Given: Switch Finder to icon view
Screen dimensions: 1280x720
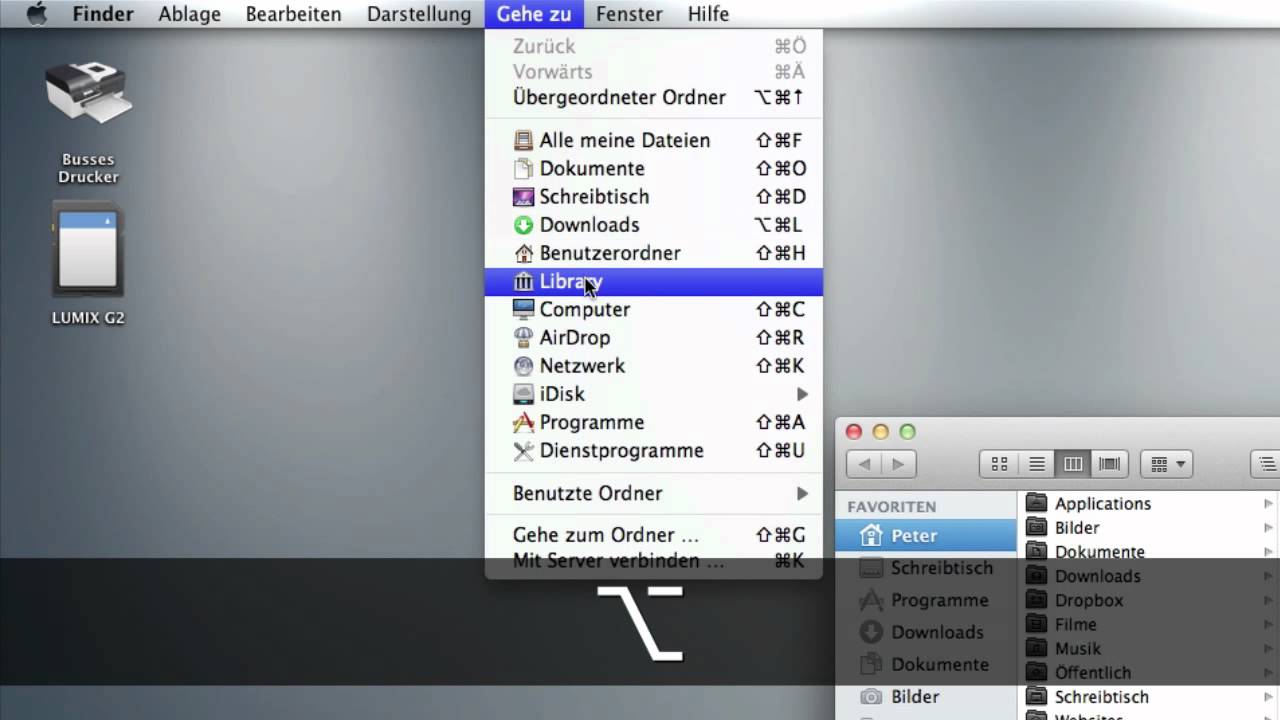Looking at the screenshot, I should (998, 464).
